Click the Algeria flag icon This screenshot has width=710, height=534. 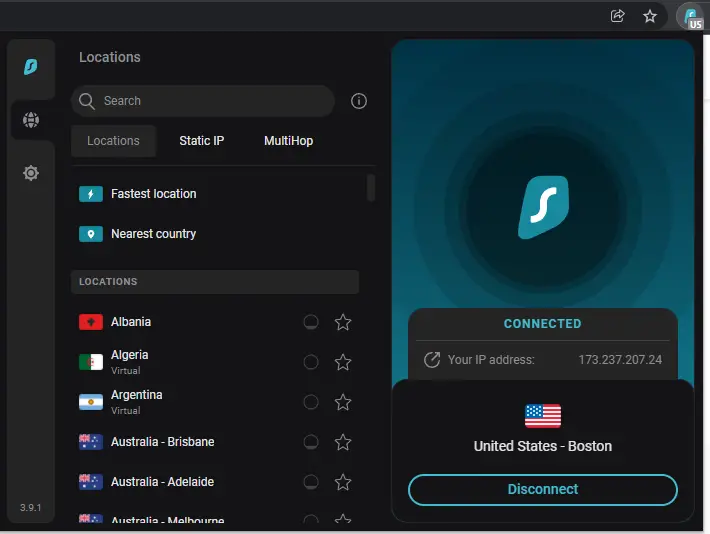click(91, 362)
